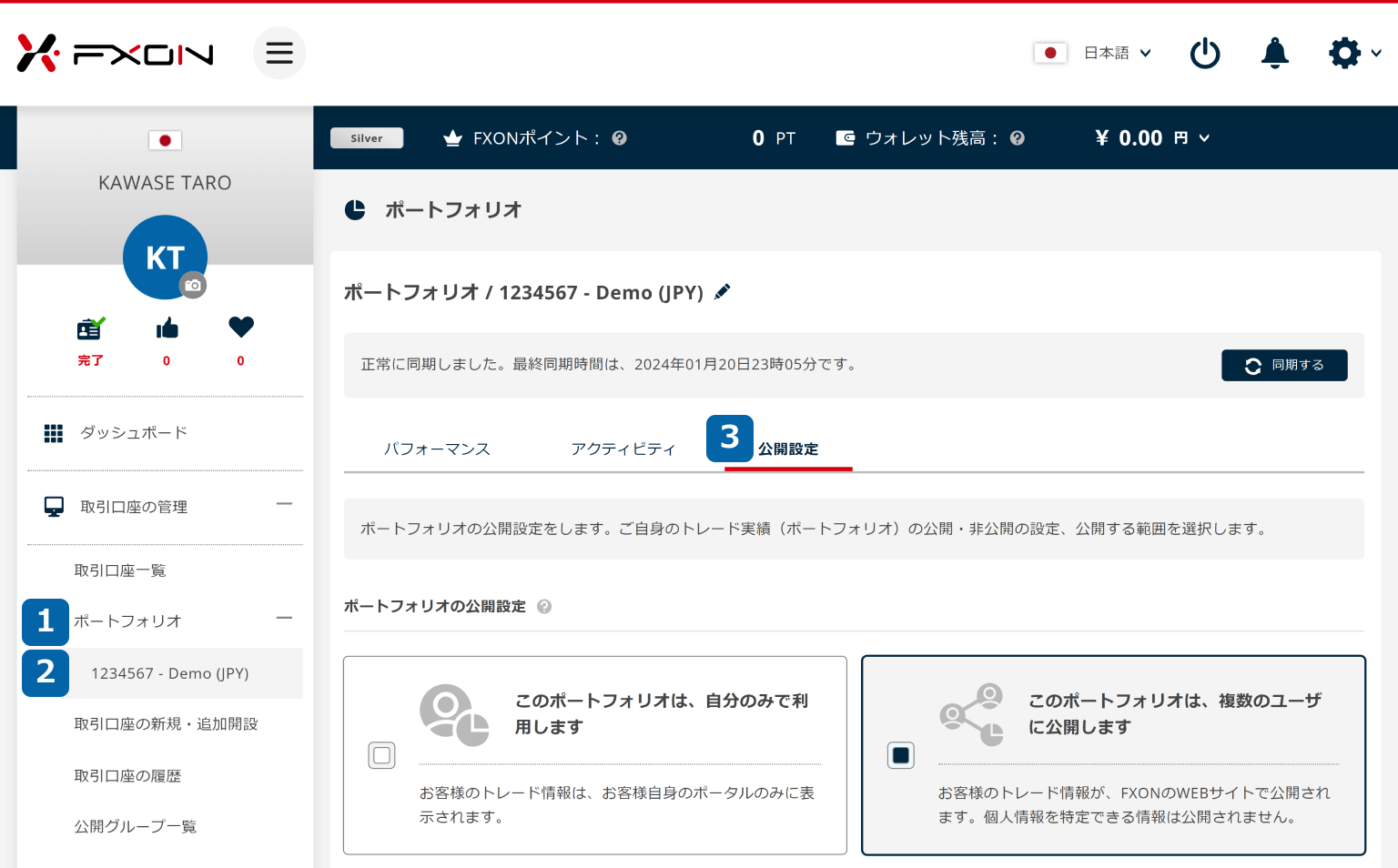Switch to パフォーマンス tab
The width and height of the screenshot is (1398, 868).
(x=437, y=449)
